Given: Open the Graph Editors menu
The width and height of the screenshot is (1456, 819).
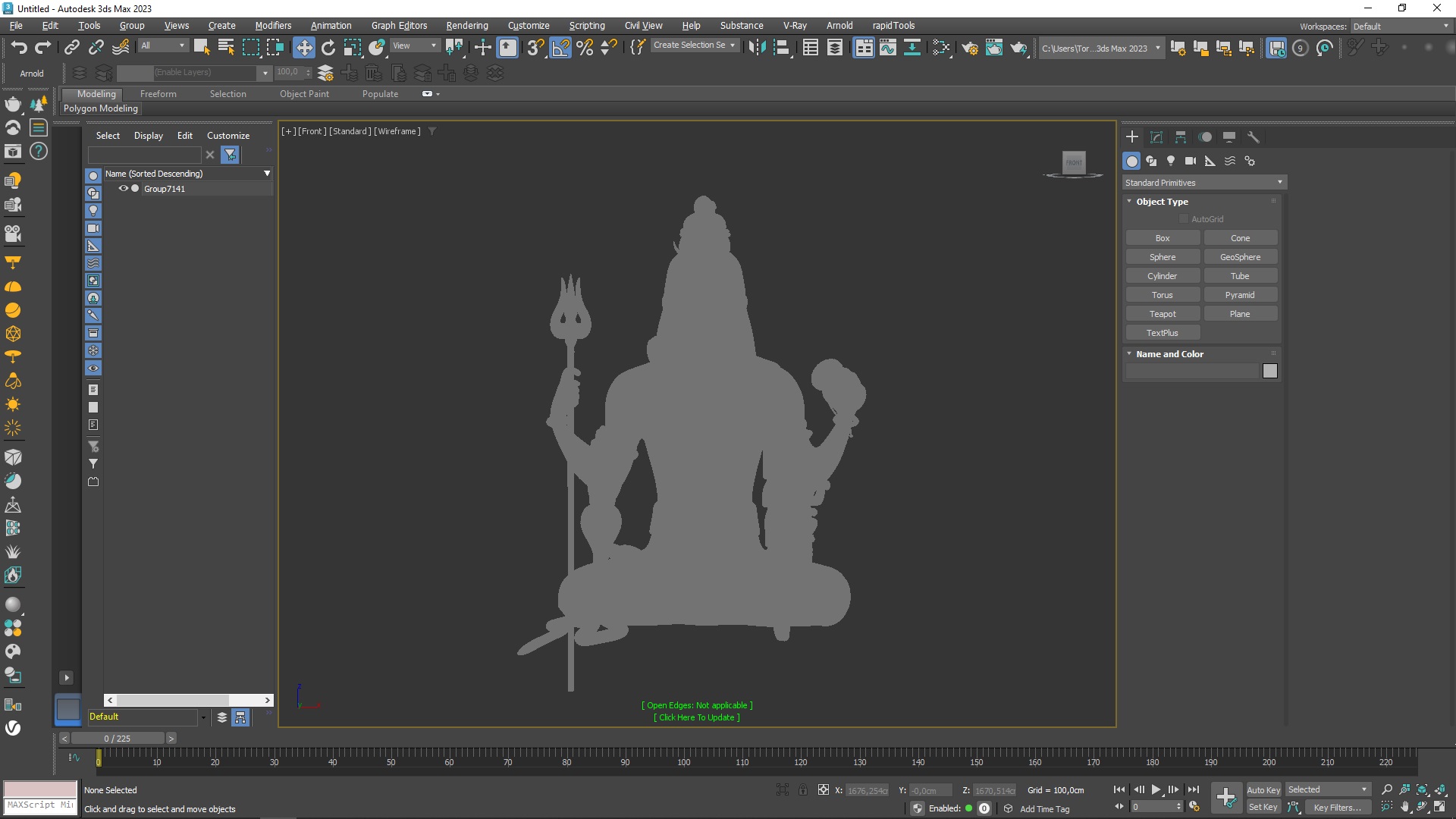Looking at the screenshot, I should pyautogui.click(x=399, y=26).
